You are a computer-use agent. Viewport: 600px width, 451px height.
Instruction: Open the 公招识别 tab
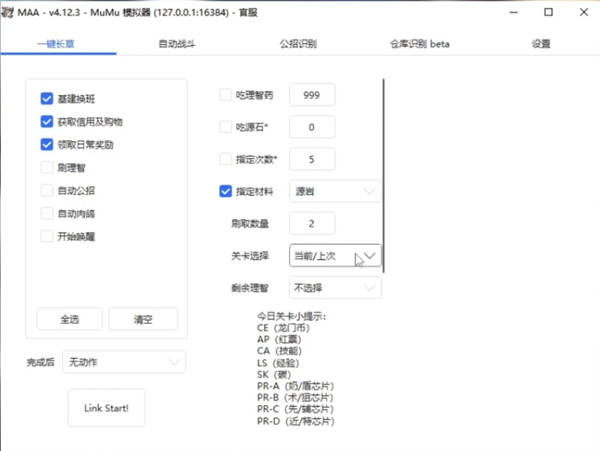click(299, 44)
